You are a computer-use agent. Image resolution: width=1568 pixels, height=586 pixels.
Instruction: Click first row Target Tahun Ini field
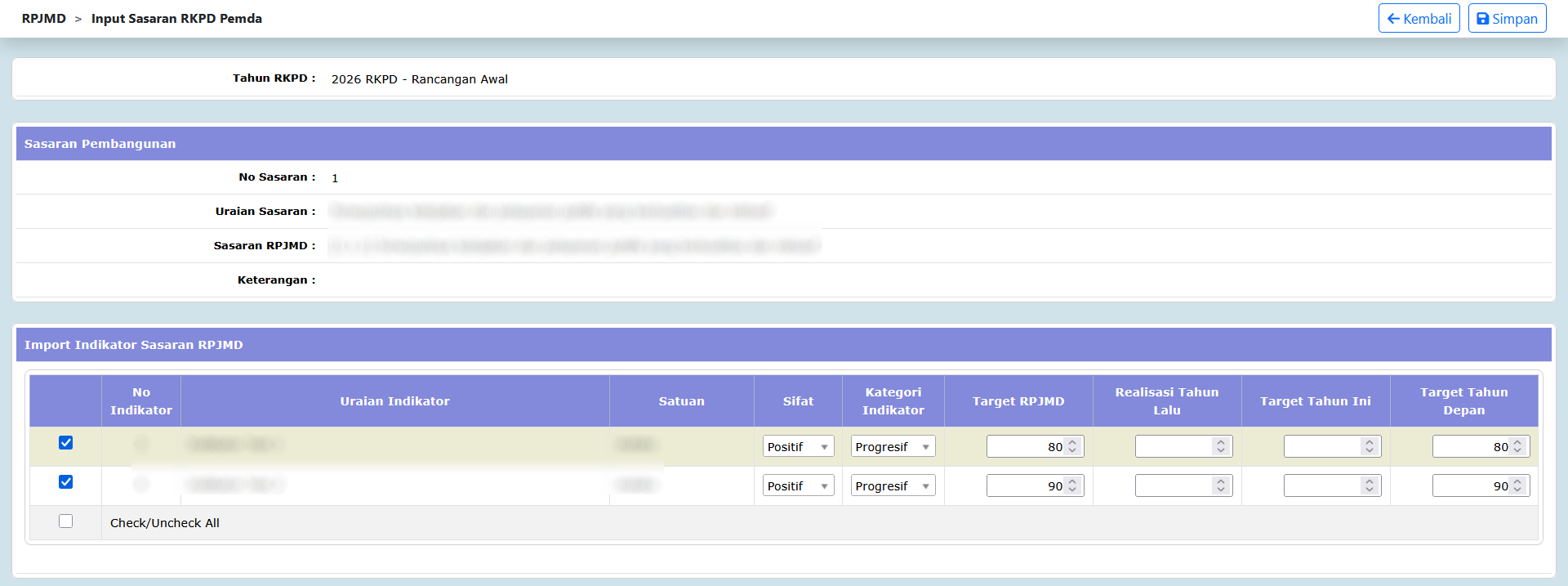click(1323, 447)
